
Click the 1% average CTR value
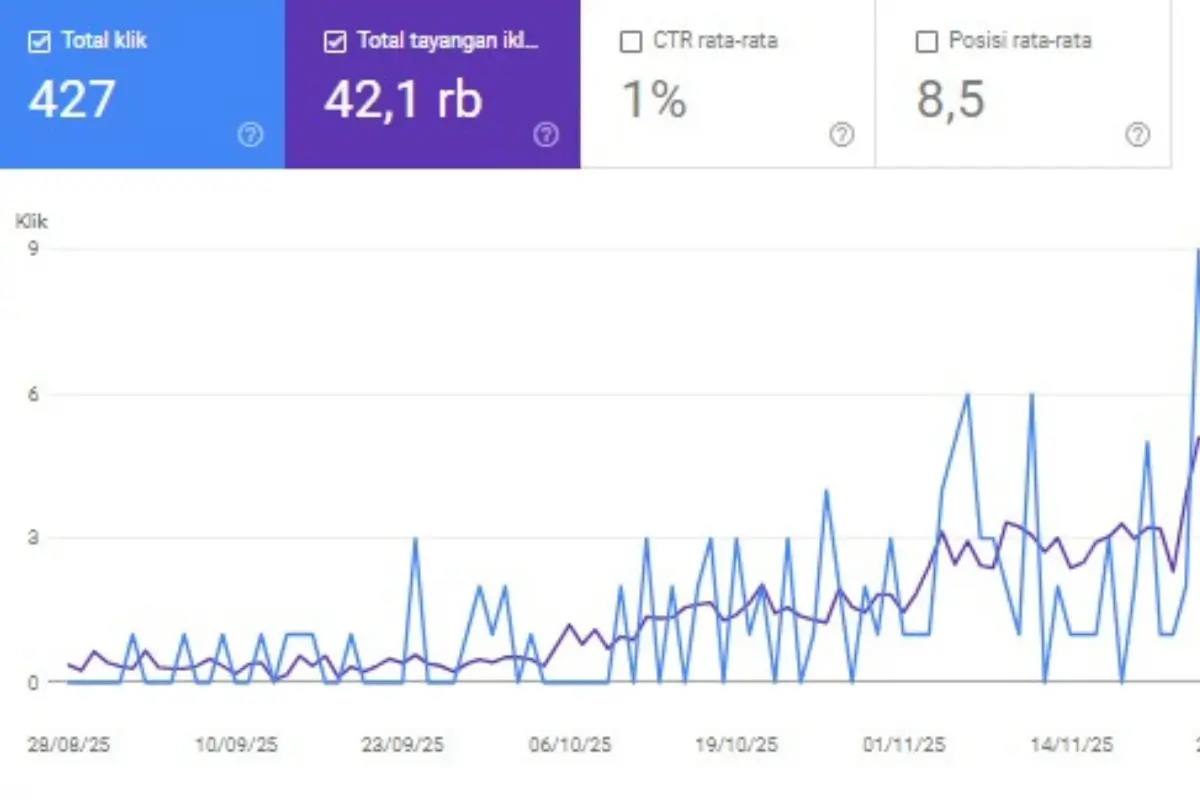click(654, 99)
